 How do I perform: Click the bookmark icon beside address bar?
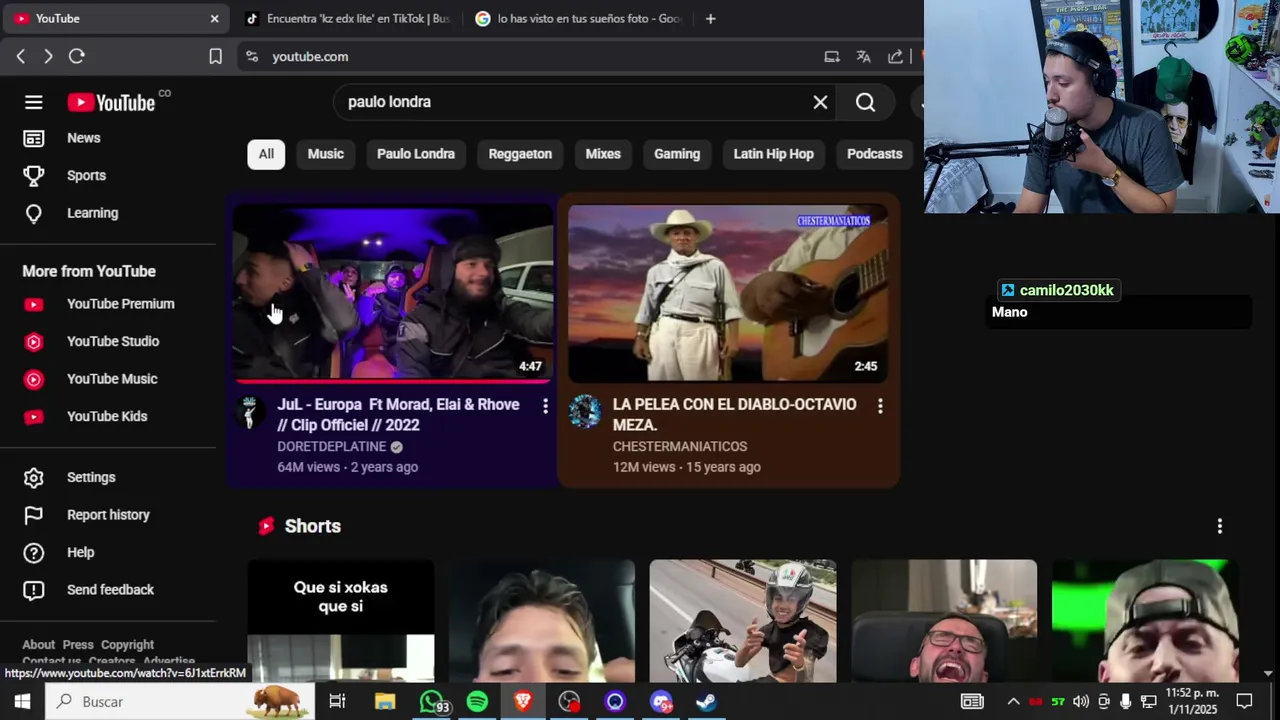pos(215,57)
